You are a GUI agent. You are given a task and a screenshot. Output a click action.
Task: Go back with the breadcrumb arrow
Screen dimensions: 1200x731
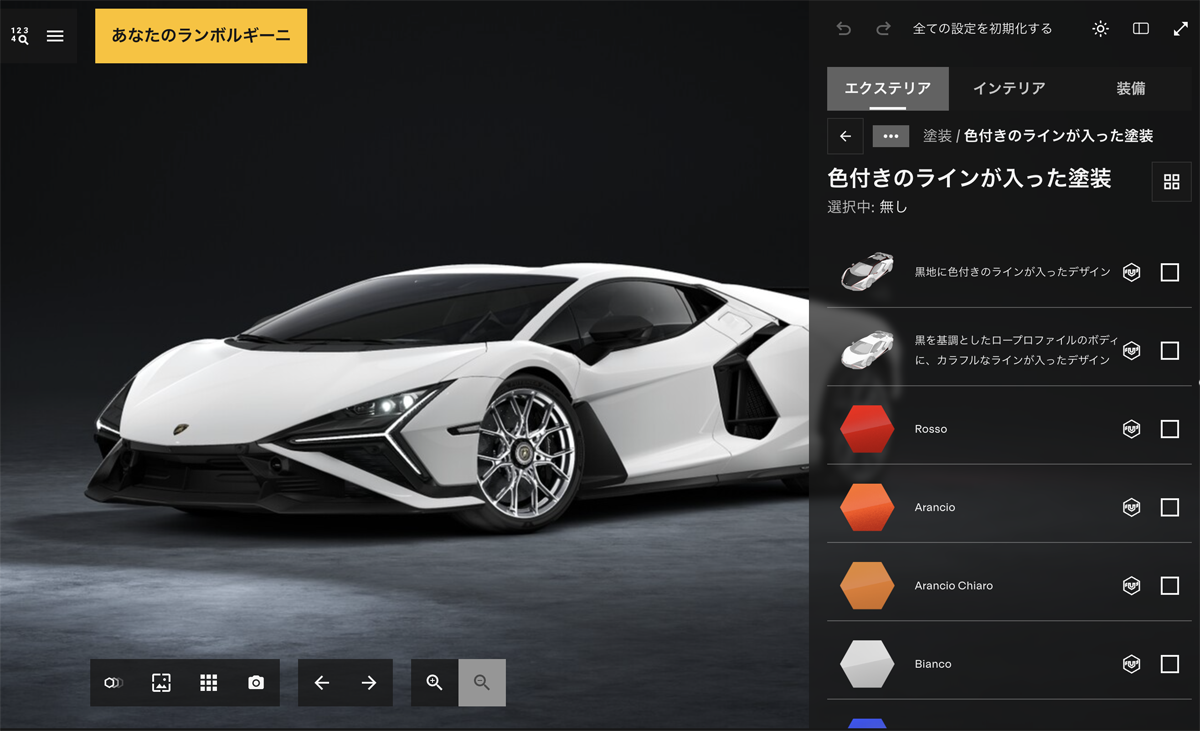pos(845,136)
